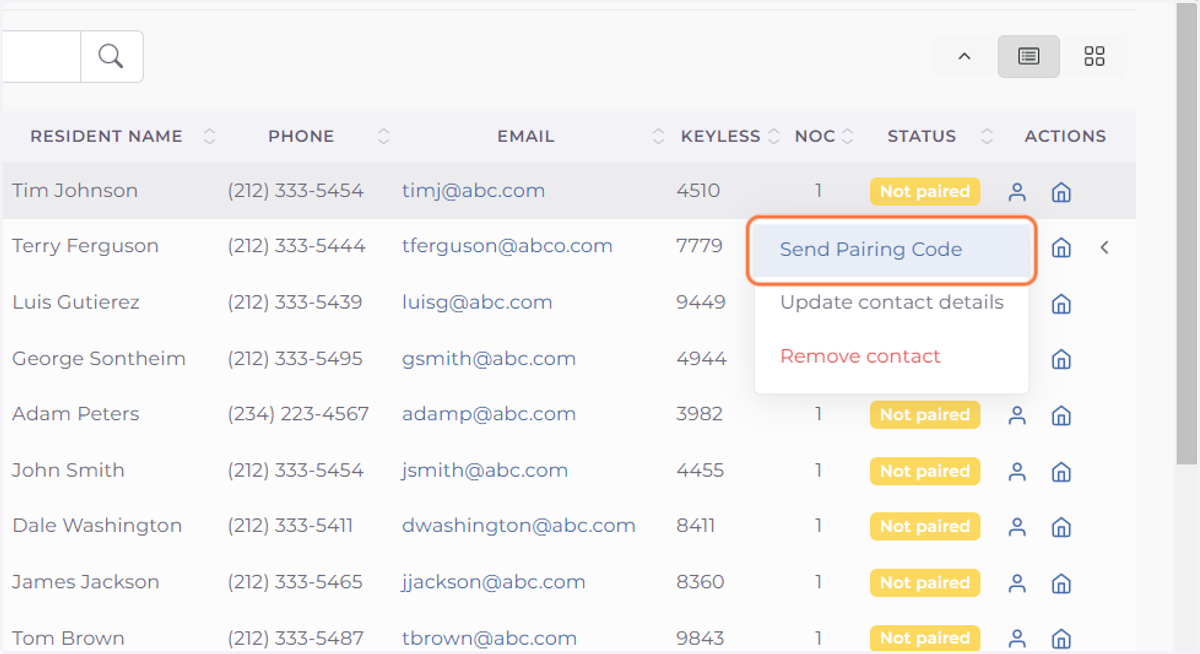This screenshot has height=654, width=1200.
Task: Click Not paired badge for John Smith
Action: point(925,471)
